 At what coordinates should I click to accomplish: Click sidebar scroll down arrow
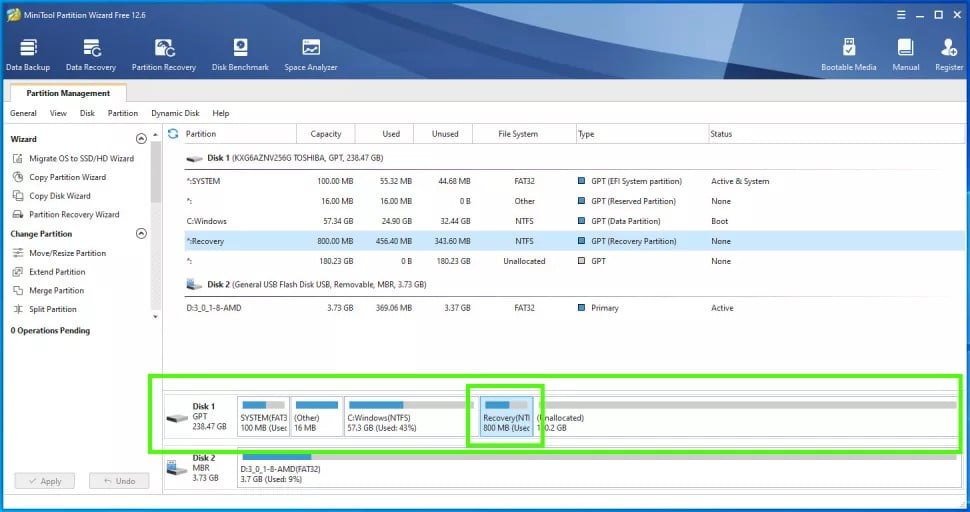click(x=155, y=317)
